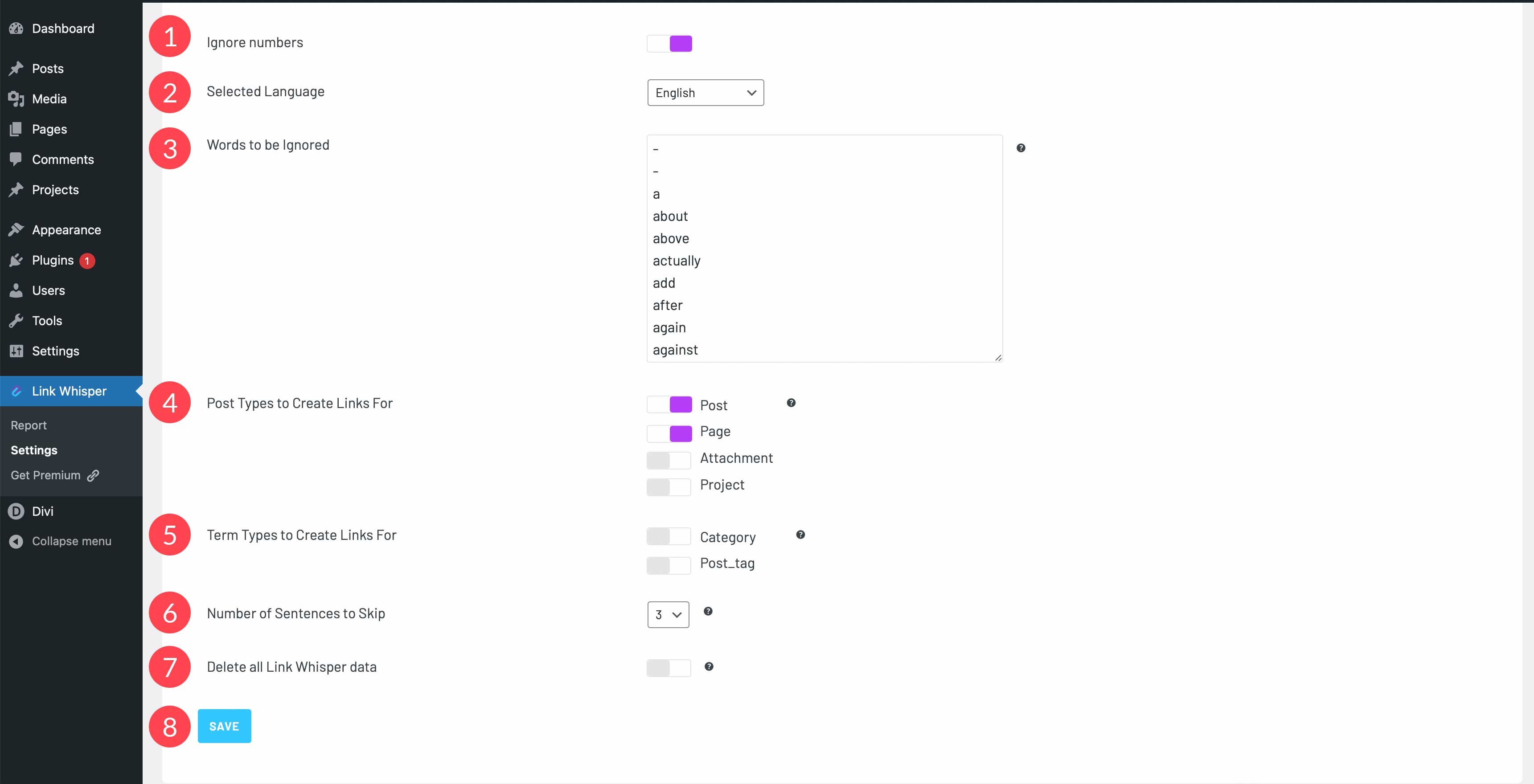
Task: Click the Tools icon in sidebar
Action: tap(15, 319)
